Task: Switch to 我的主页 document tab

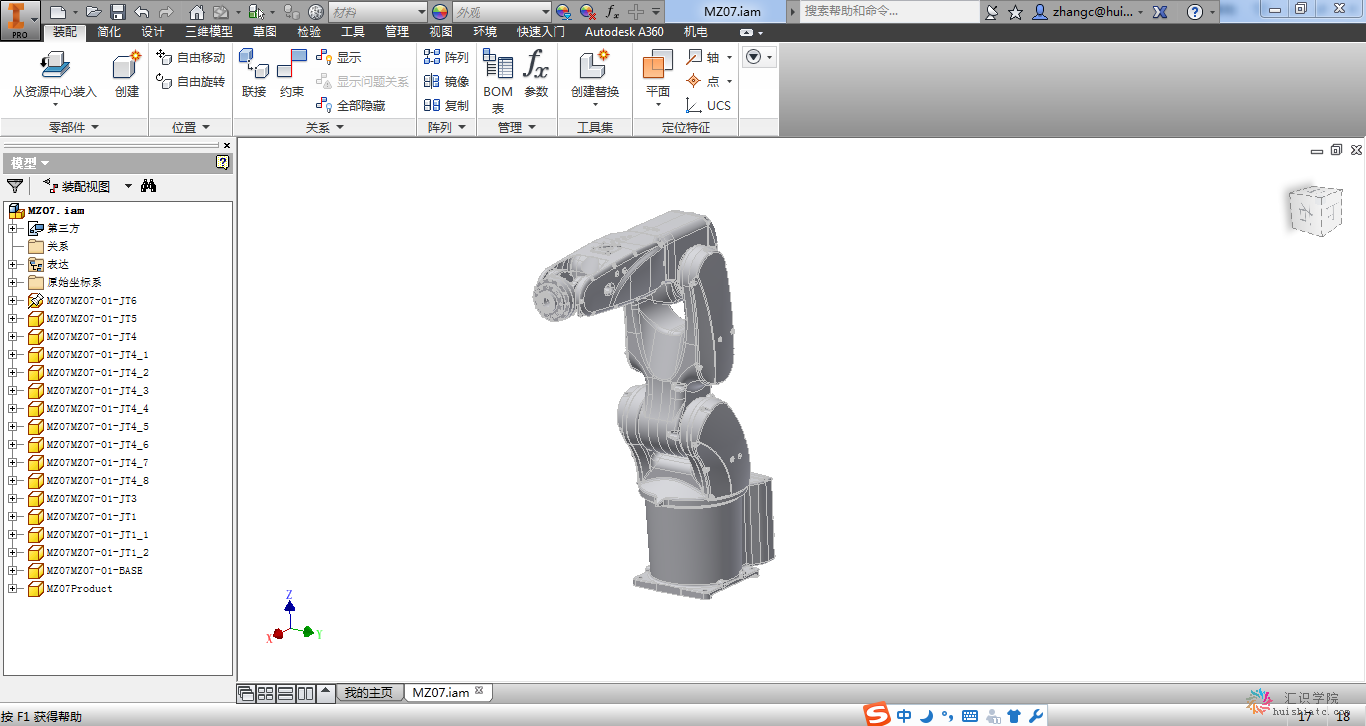Action: tap(369, 693)
